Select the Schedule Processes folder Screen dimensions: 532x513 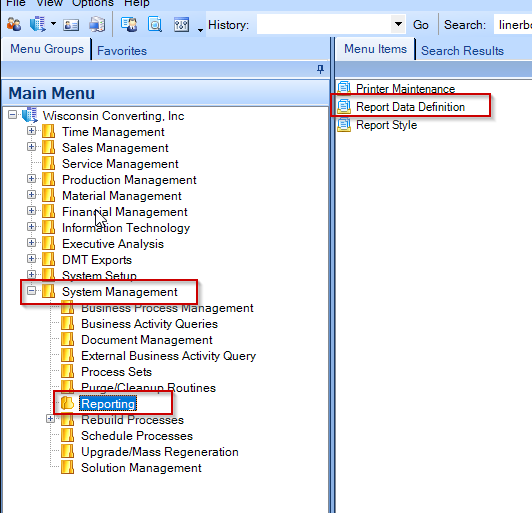[137, 436]
